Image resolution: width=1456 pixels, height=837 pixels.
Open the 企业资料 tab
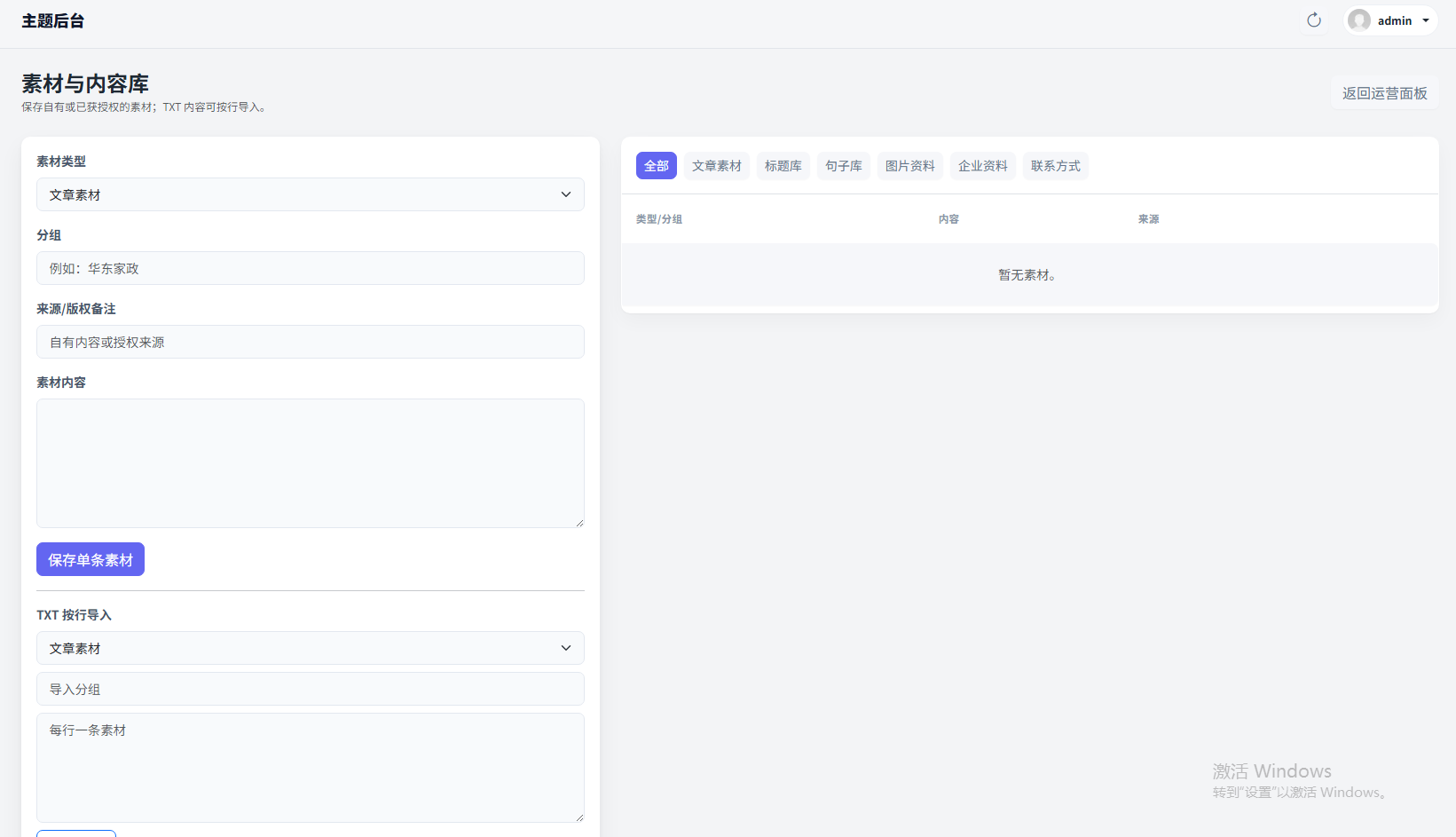[x=983, y=166]
